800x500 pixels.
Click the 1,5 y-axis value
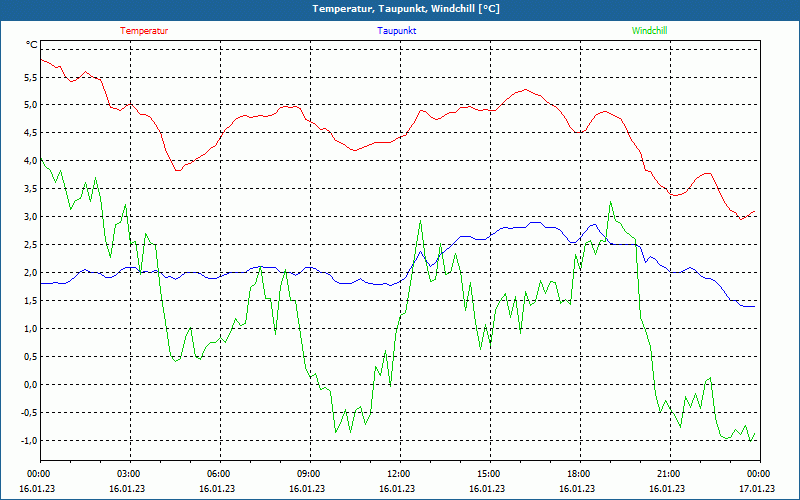coord(31,301)
